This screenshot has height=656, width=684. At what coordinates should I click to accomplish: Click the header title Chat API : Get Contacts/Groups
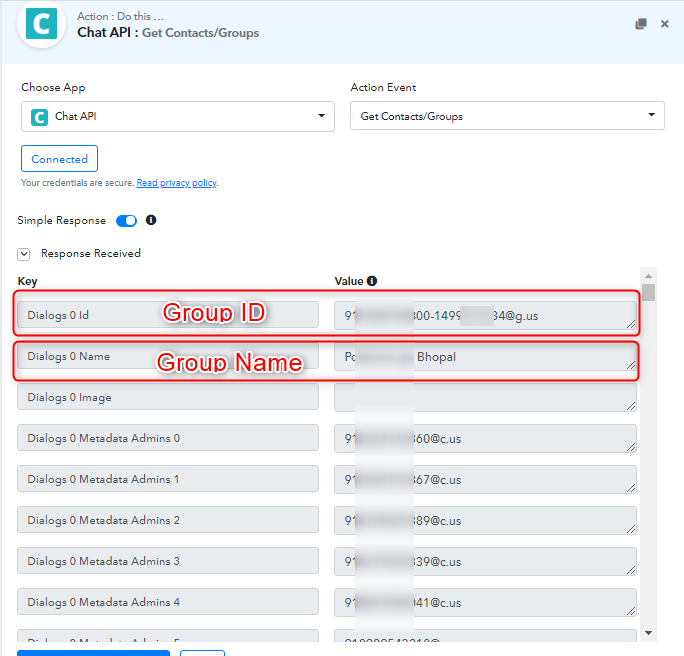tap(168, 33)
